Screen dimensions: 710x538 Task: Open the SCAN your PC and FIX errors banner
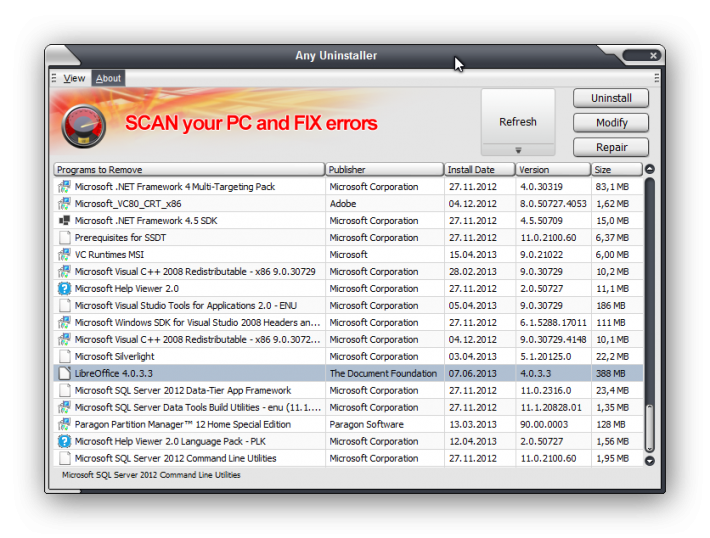251,123
